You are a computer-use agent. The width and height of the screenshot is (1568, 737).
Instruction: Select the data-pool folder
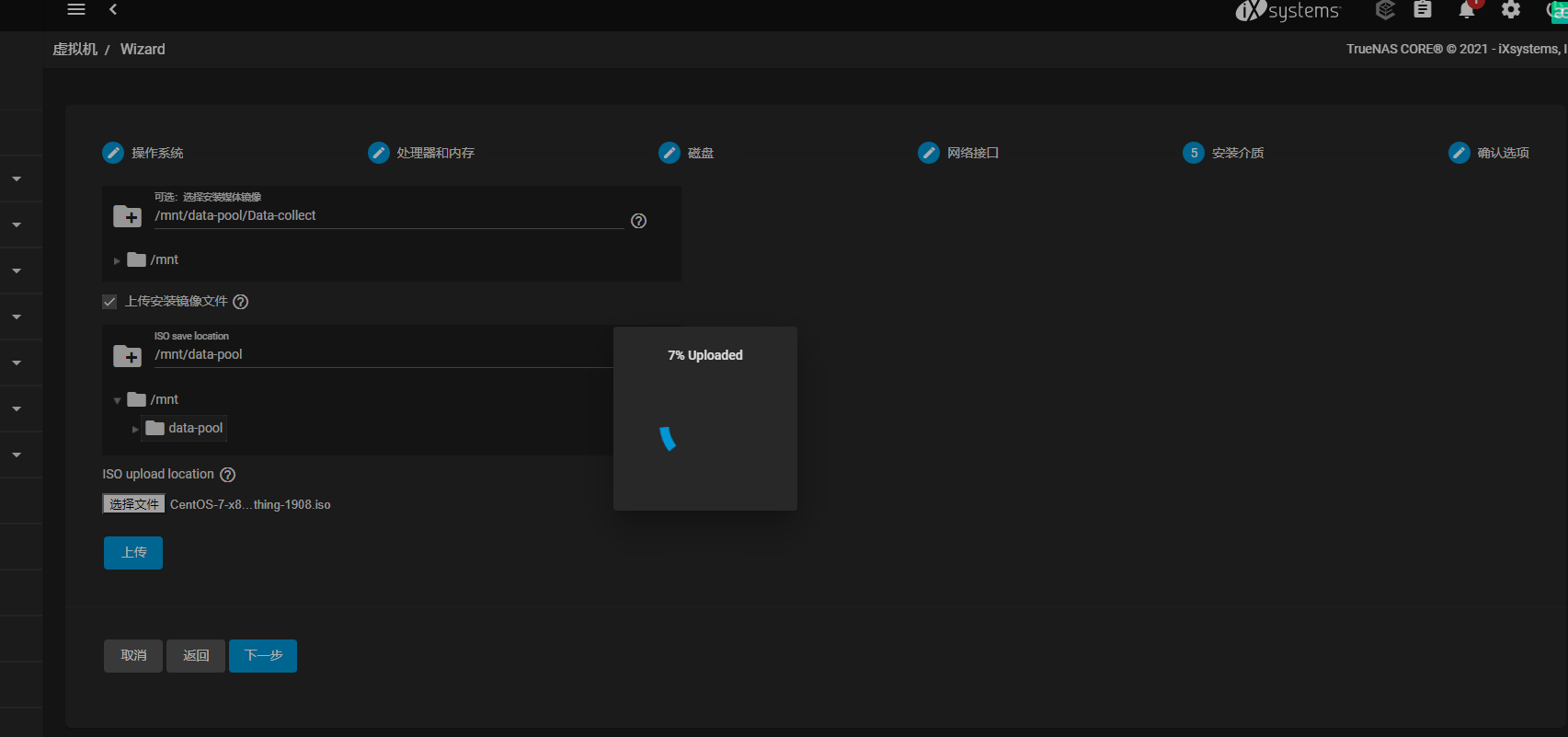click(x=185, y=428)
